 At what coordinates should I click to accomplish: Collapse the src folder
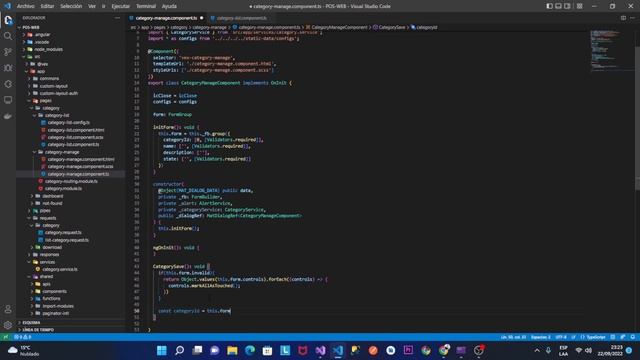pyautogui.click(x=37, y=57)
